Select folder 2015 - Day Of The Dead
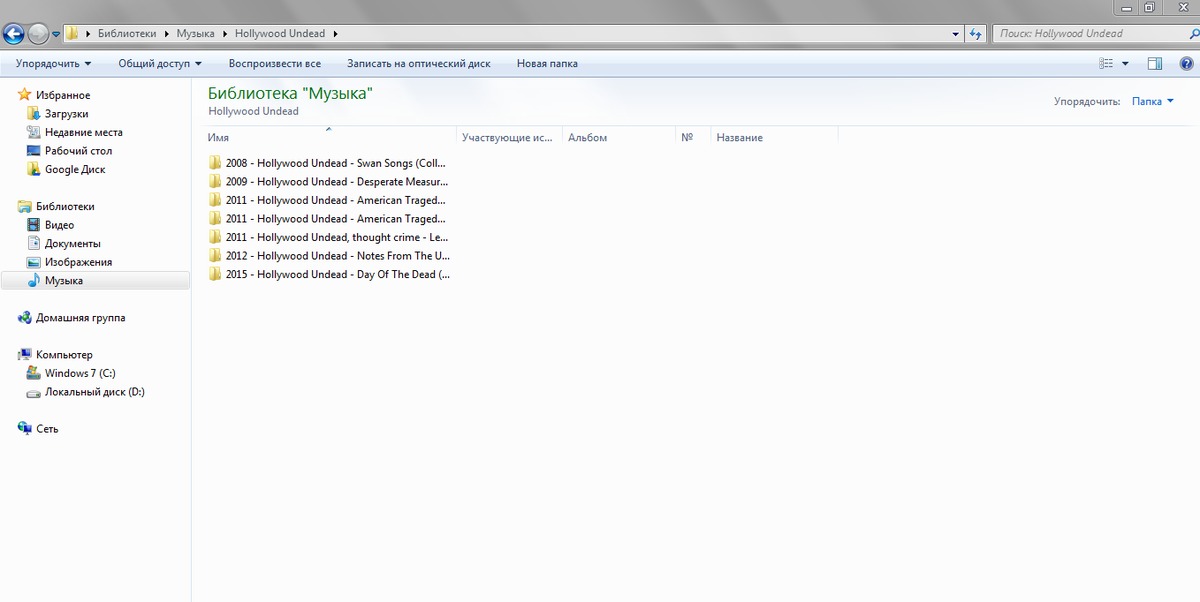1200x602 pixels. click(x=329, y=274)
